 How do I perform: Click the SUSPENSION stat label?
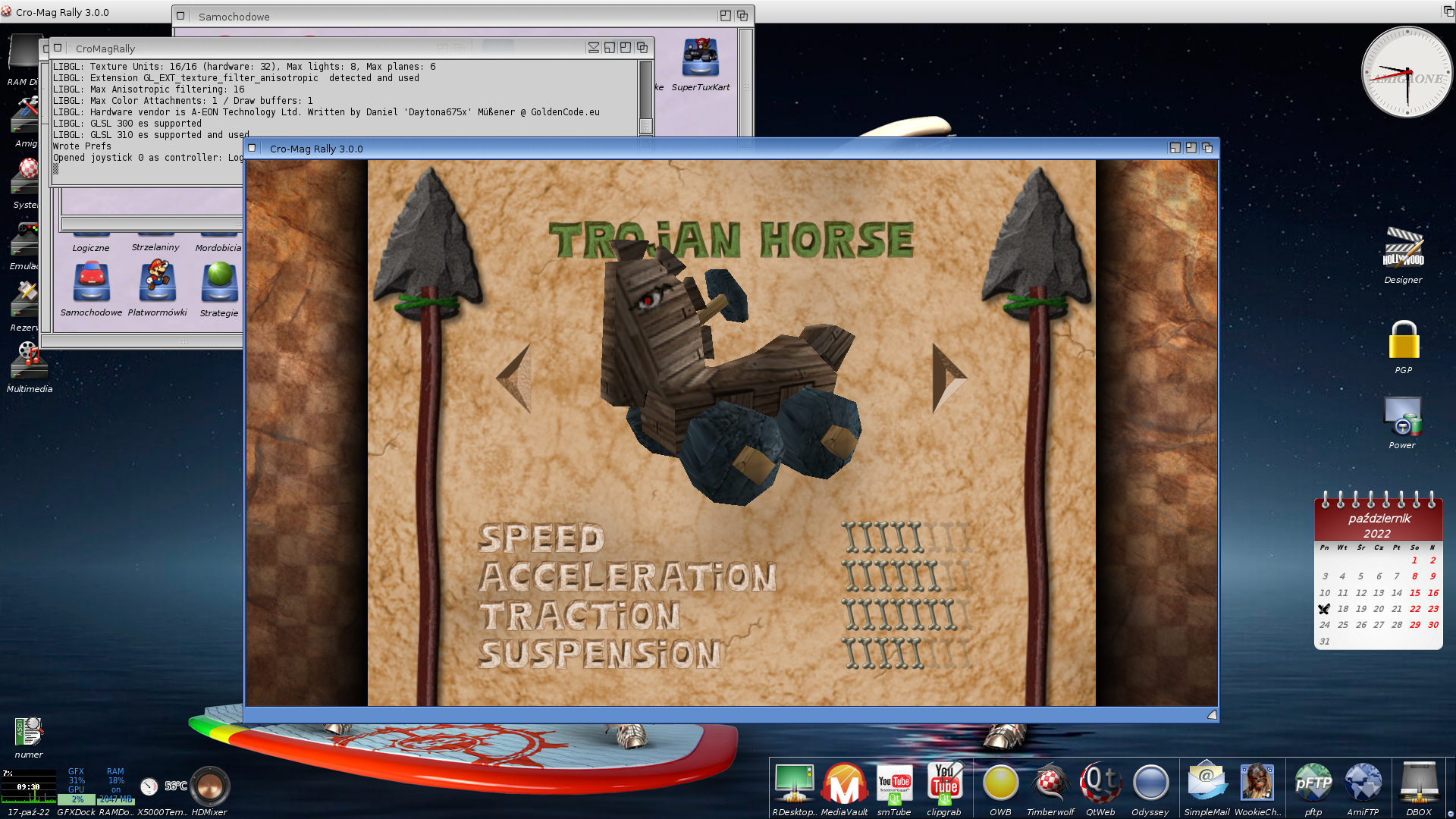click(x=599, y=654)
